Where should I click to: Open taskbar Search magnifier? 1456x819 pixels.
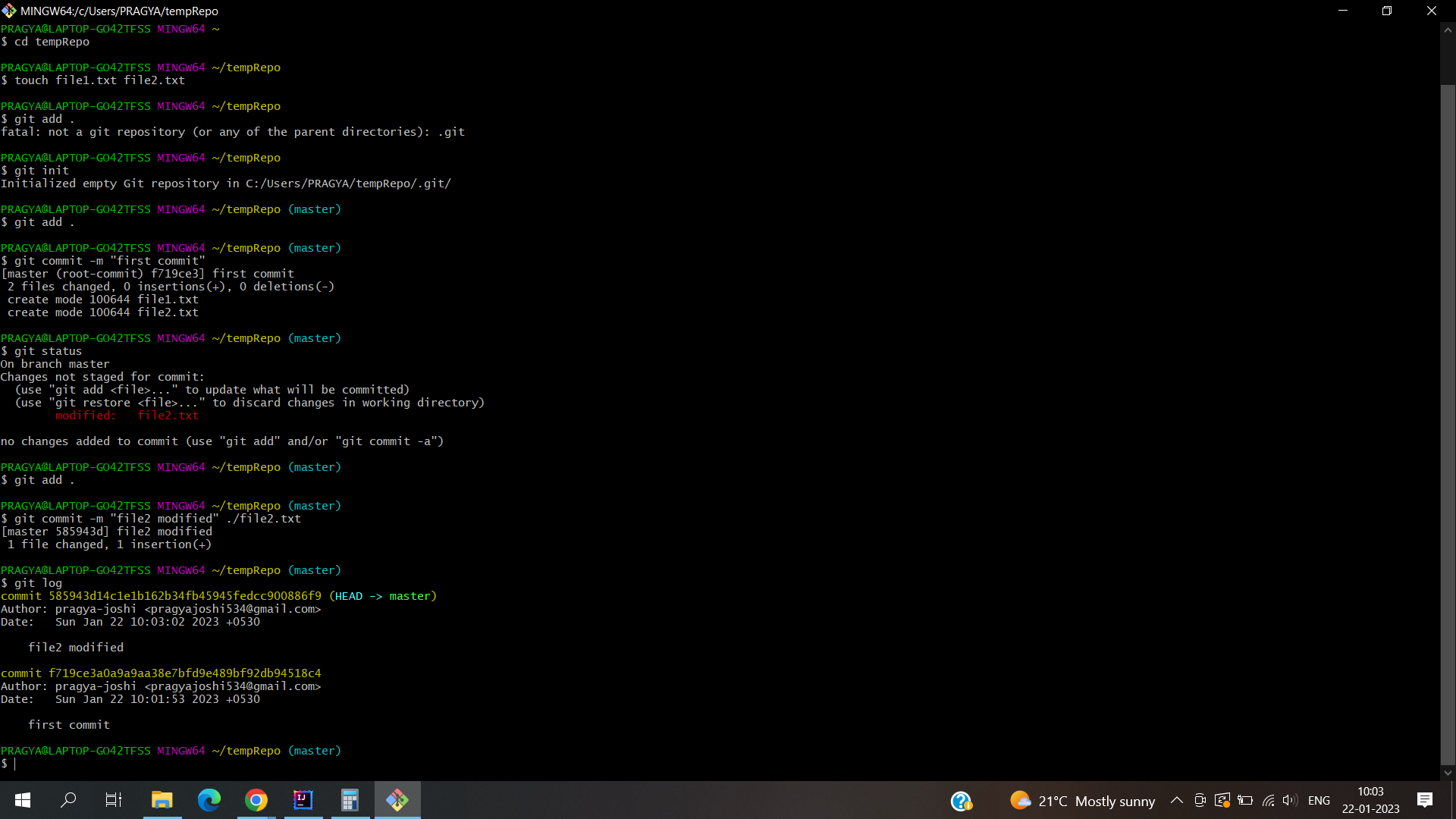coord(68,800)
